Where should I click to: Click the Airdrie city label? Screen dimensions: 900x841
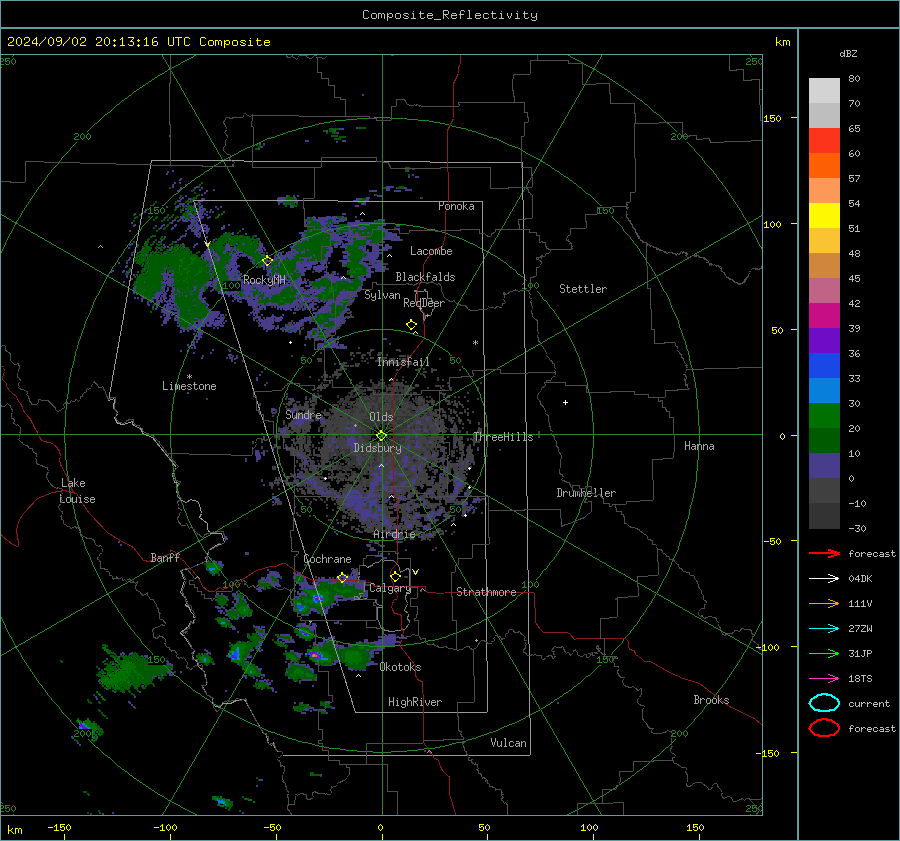click(394, 534)
